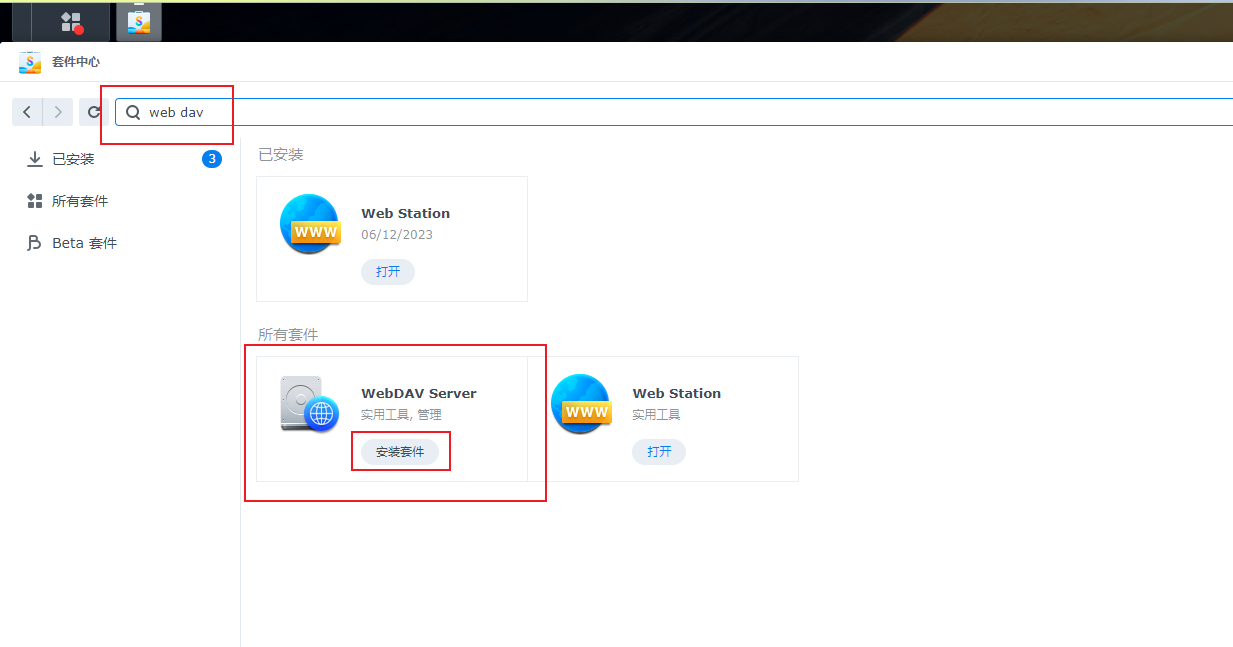
Task: Click the 套件中心 window title
Action: (76, 62)
